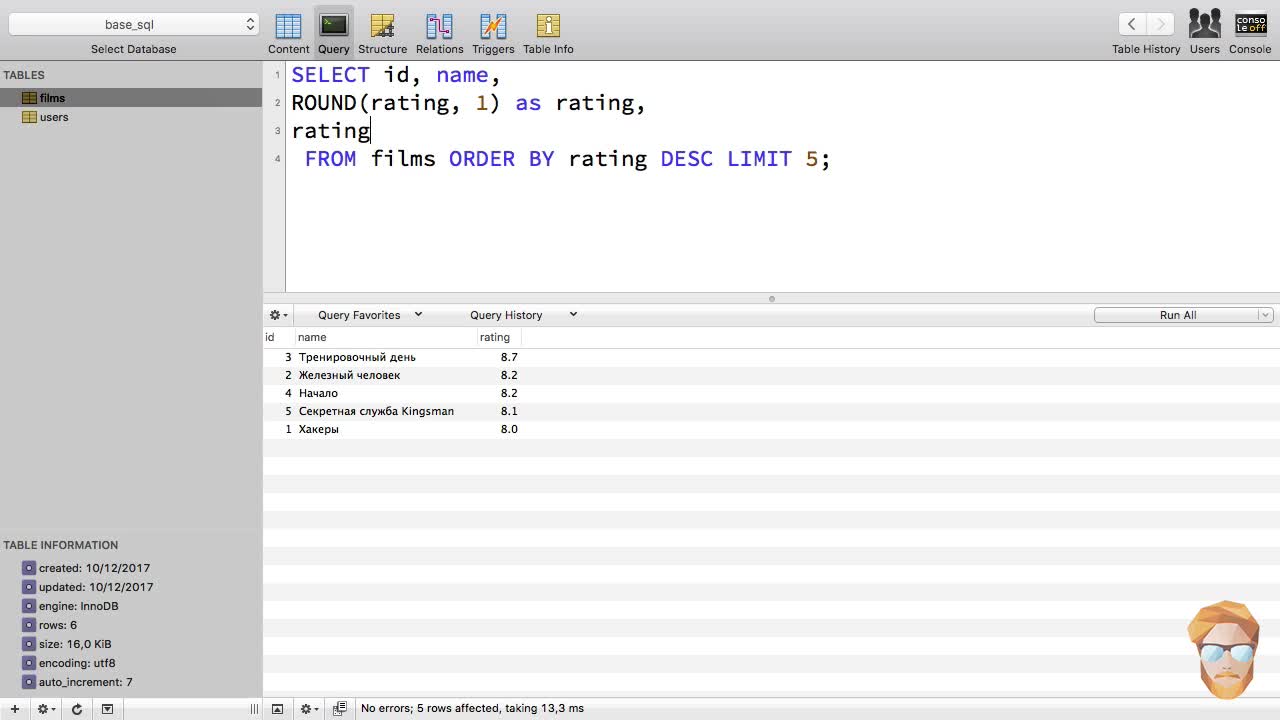Click the 8.7 rating cell
1280x720 pixels.
click(x=509, y=357)
